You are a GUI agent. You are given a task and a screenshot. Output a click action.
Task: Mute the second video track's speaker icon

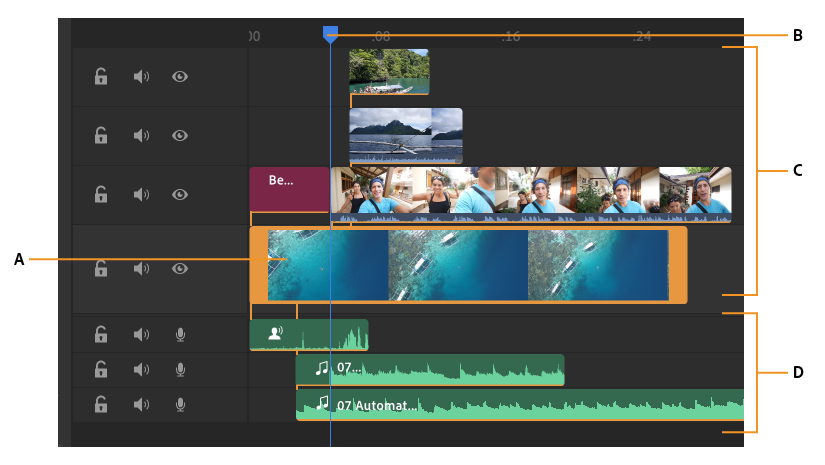[x=141, y=136]
